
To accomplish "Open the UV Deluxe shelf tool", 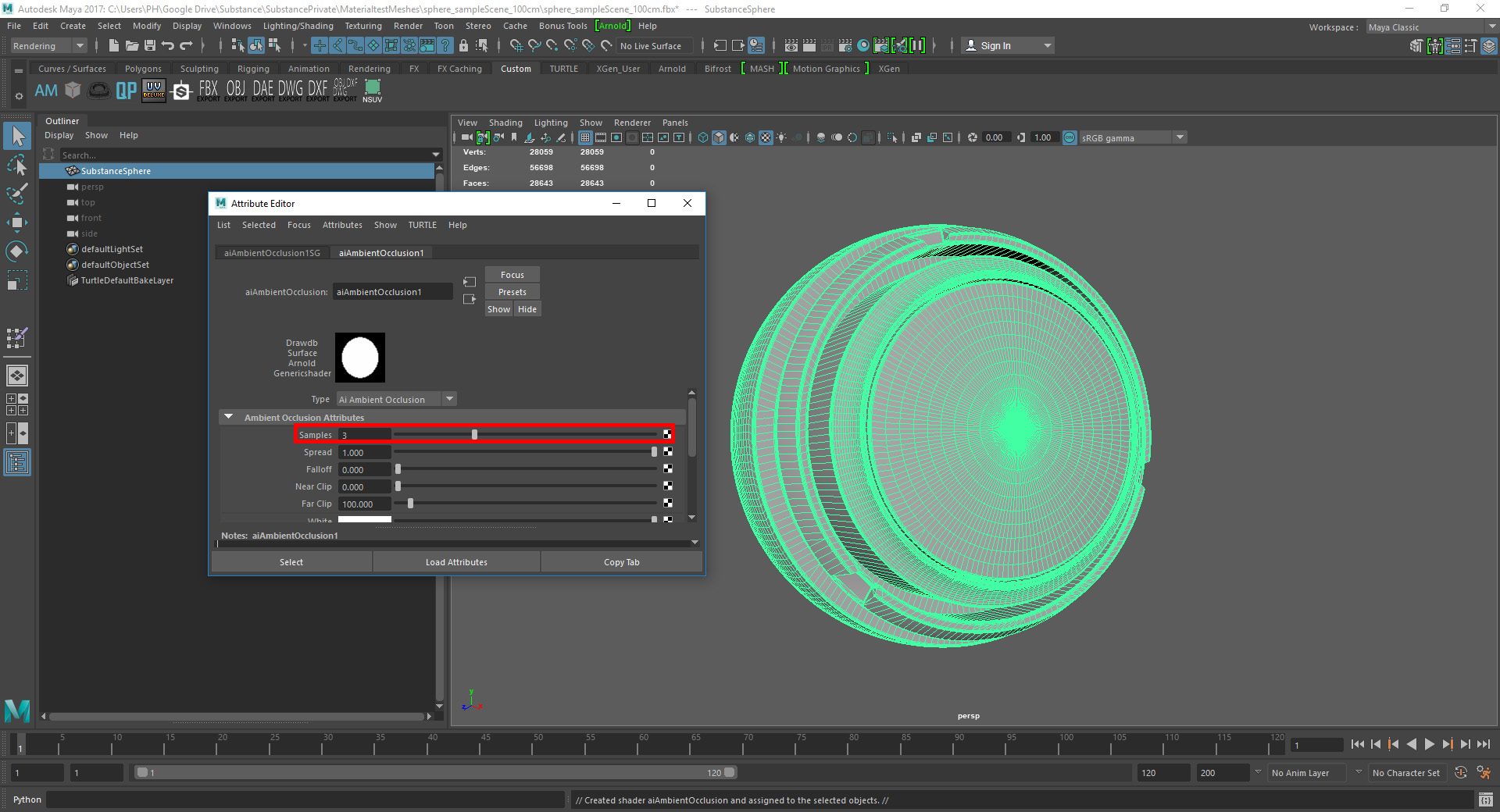I will pos(154,91).
